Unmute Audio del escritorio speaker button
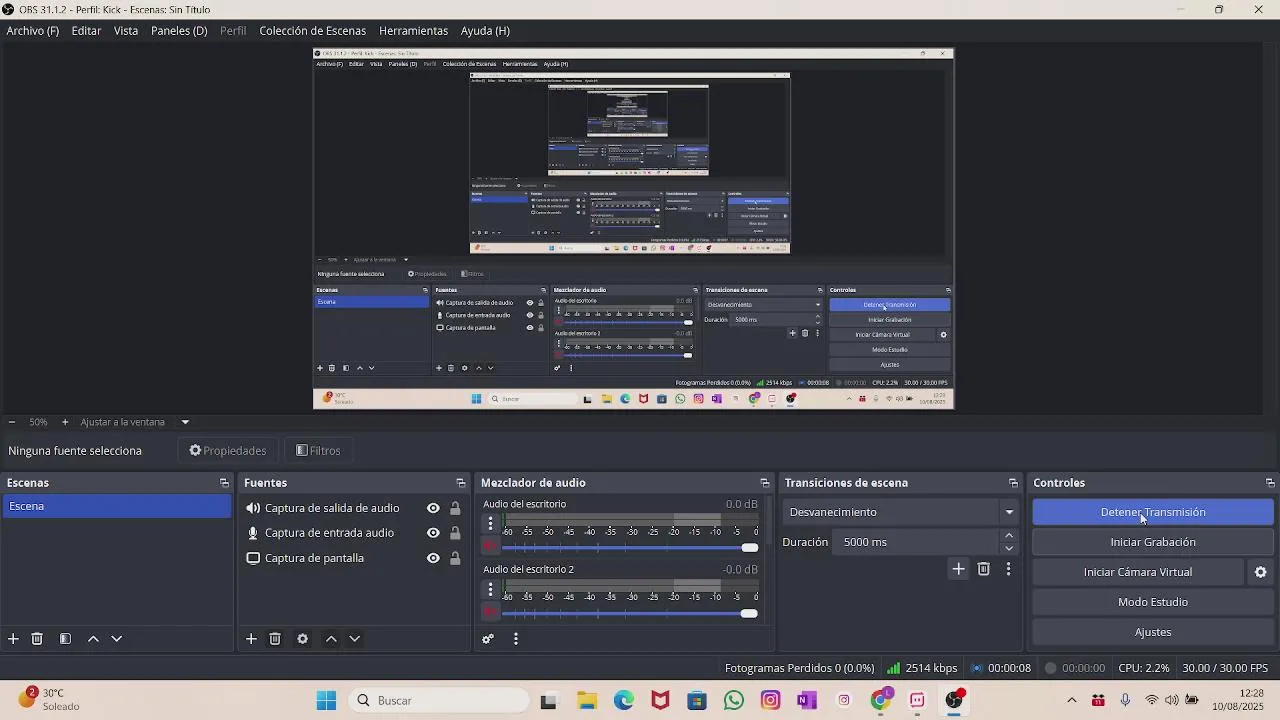The height and width of the screenshot is (720, 1280). pyautogui.click(x=490, y=546)
